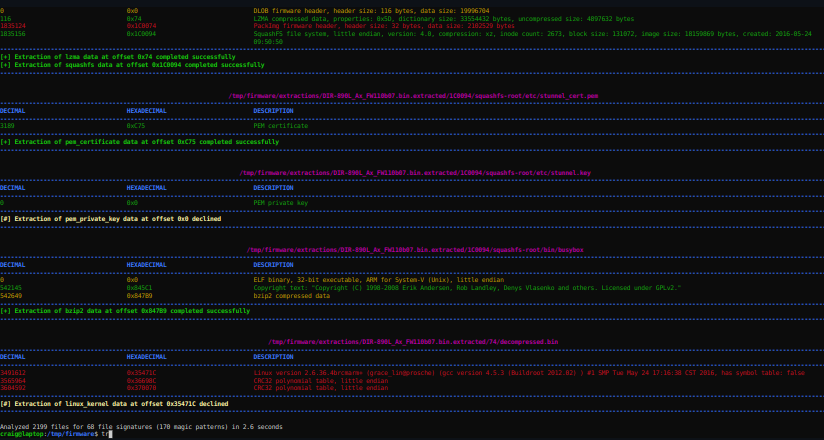Click DESCRIPTION header under stunnel.key
This screenshot has height=440, width=824.
pos(273,188)
